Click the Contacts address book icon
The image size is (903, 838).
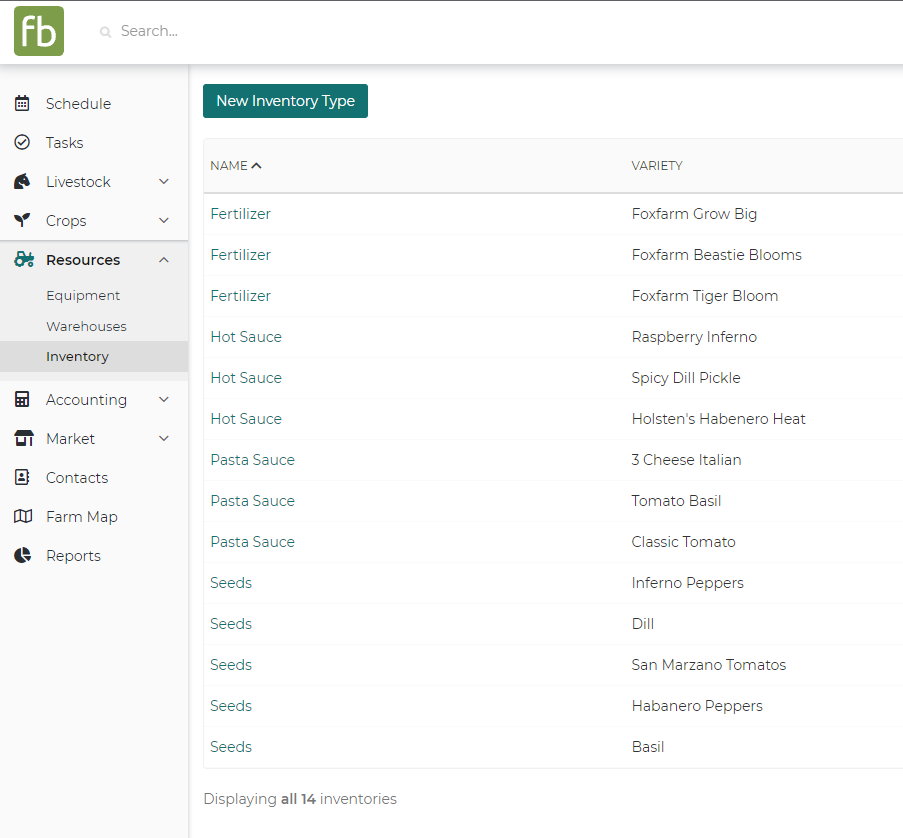point(22,477)
